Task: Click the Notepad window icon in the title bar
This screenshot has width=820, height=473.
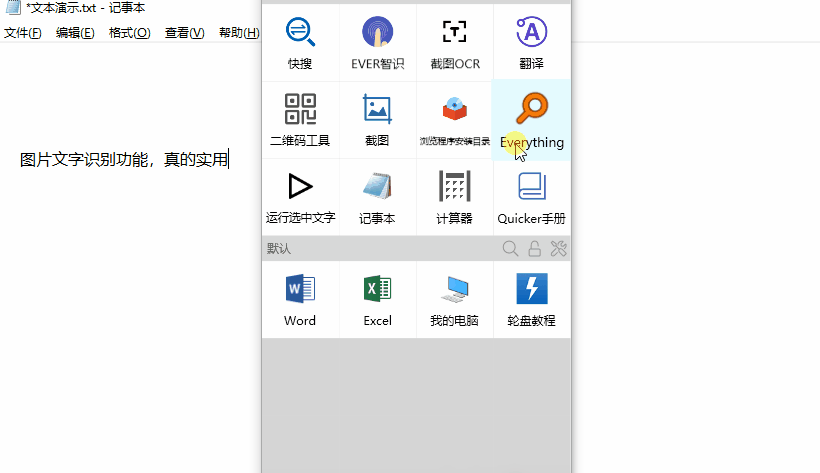Action: 13,7
